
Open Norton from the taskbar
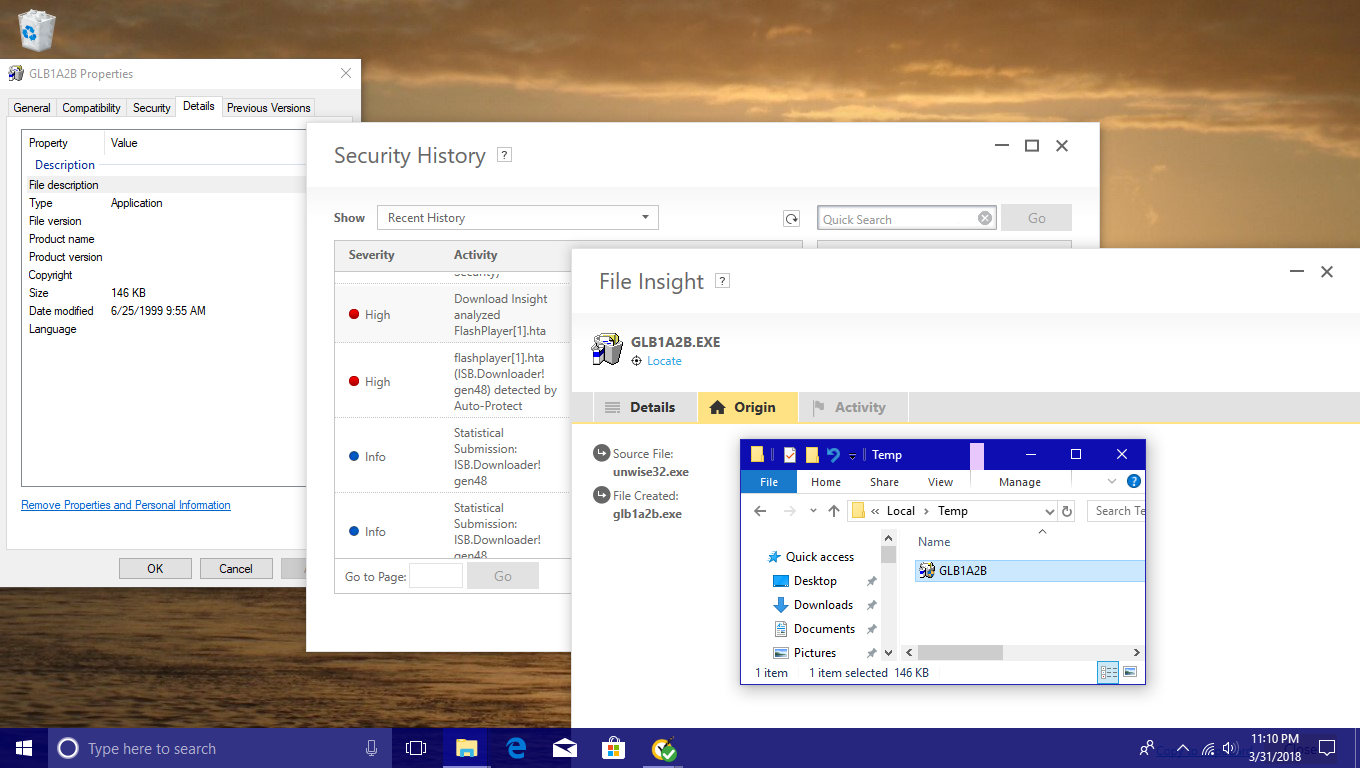click(x=664, y=748)
